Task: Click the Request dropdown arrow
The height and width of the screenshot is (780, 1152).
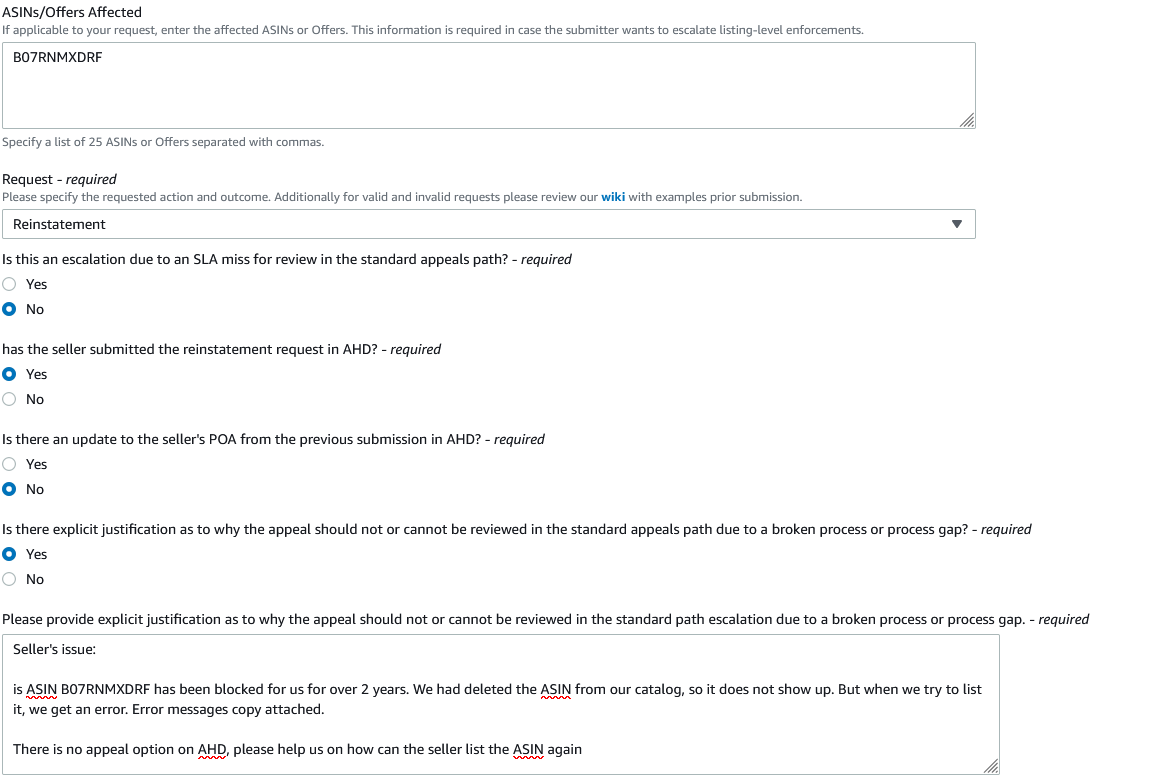Action: 957,224
